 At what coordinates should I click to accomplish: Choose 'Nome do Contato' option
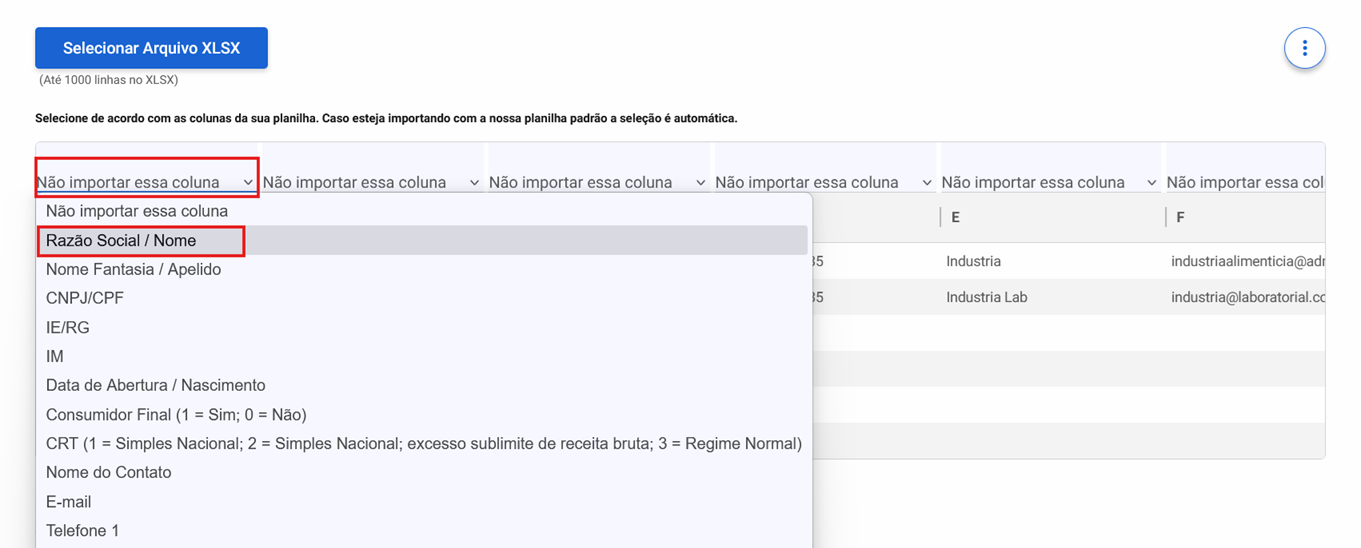pyautogui.click(x=424, y=472)
